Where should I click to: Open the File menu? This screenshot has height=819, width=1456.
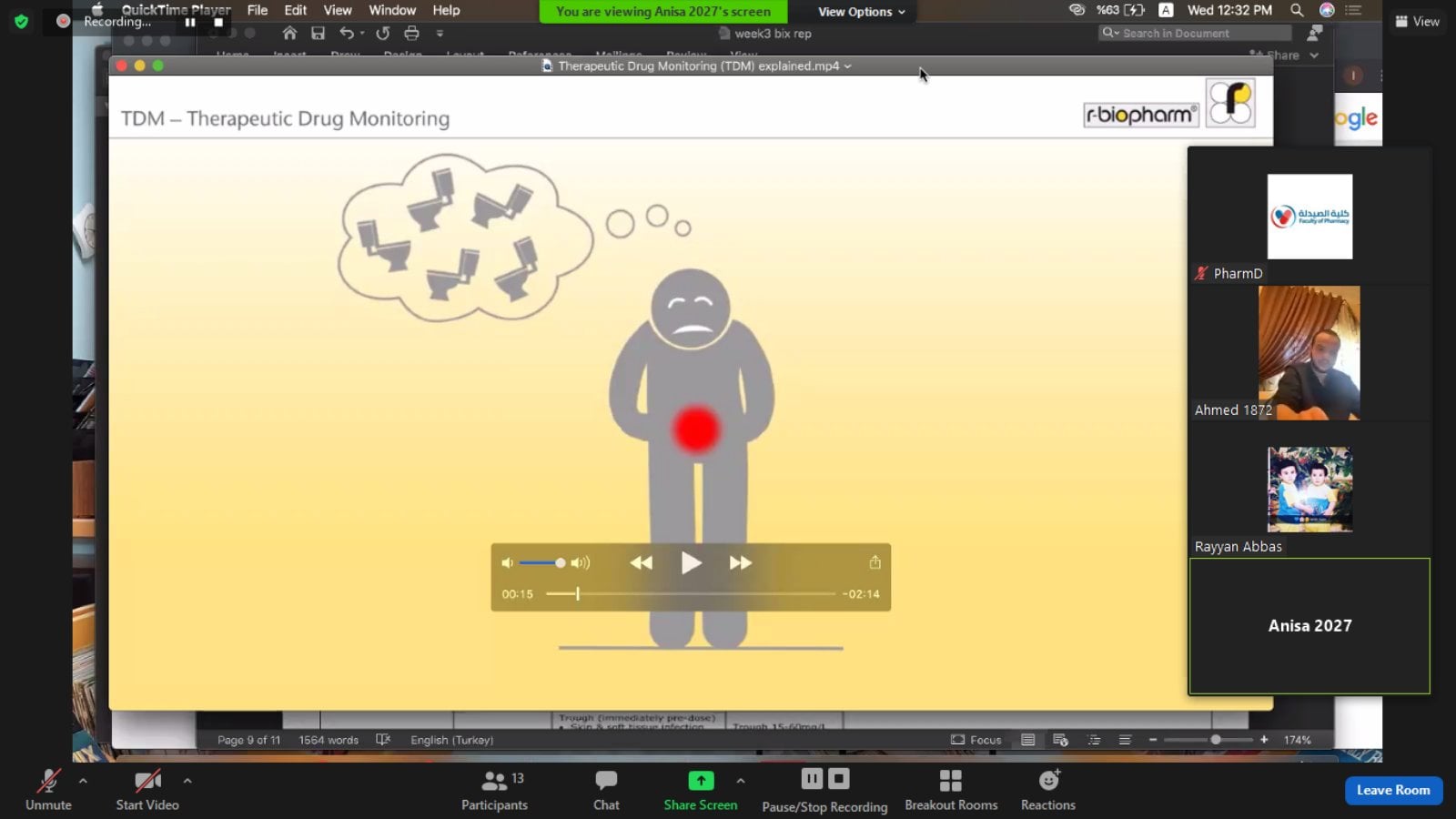258,10
